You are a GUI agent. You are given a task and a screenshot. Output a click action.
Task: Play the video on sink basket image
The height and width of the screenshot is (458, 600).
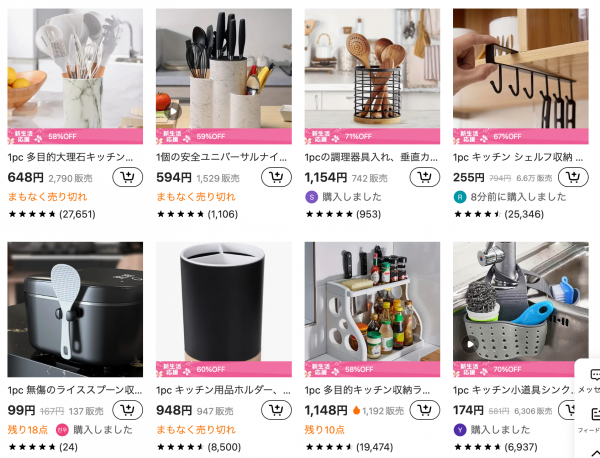(x=470, y=344)
